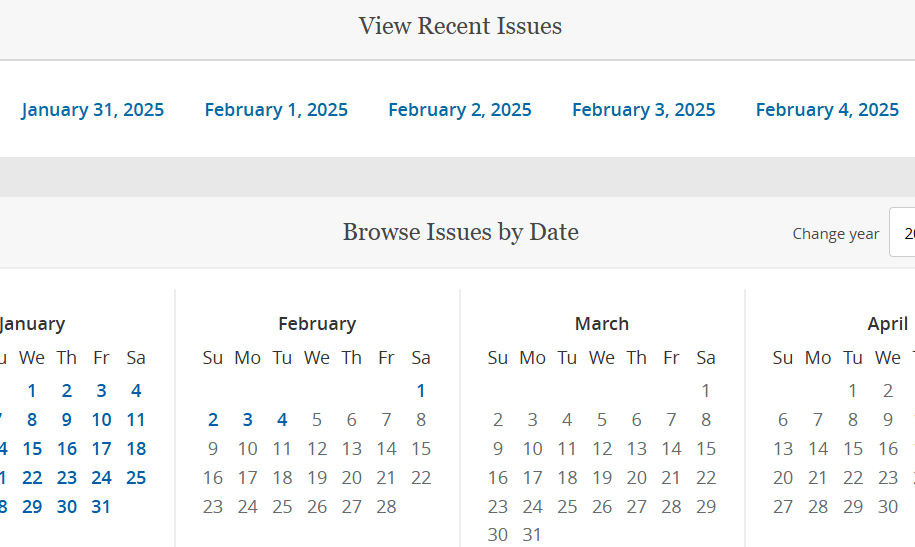
Task: Open the January 31, 2025 recent issue
Action: pyautogui.click(x=93, y=110)
